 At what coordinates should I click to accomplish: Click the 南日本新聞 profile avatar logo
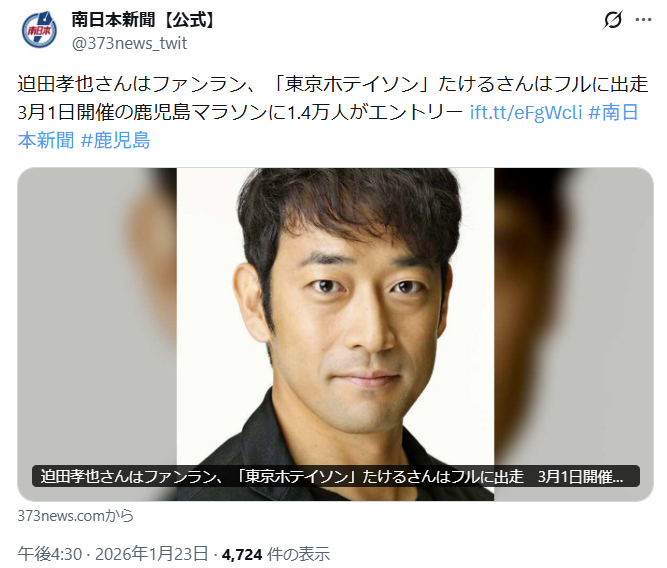39,30
